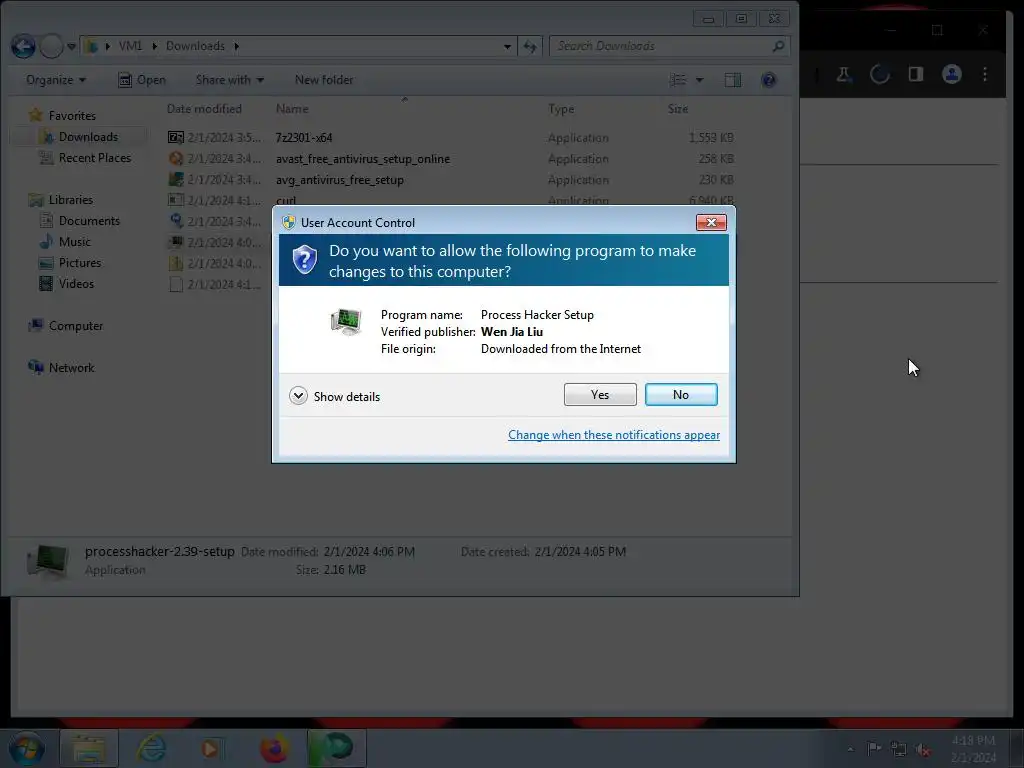1024x768 pixels.
Task: Click New folder in the toolbar
Action: (324, 80)
